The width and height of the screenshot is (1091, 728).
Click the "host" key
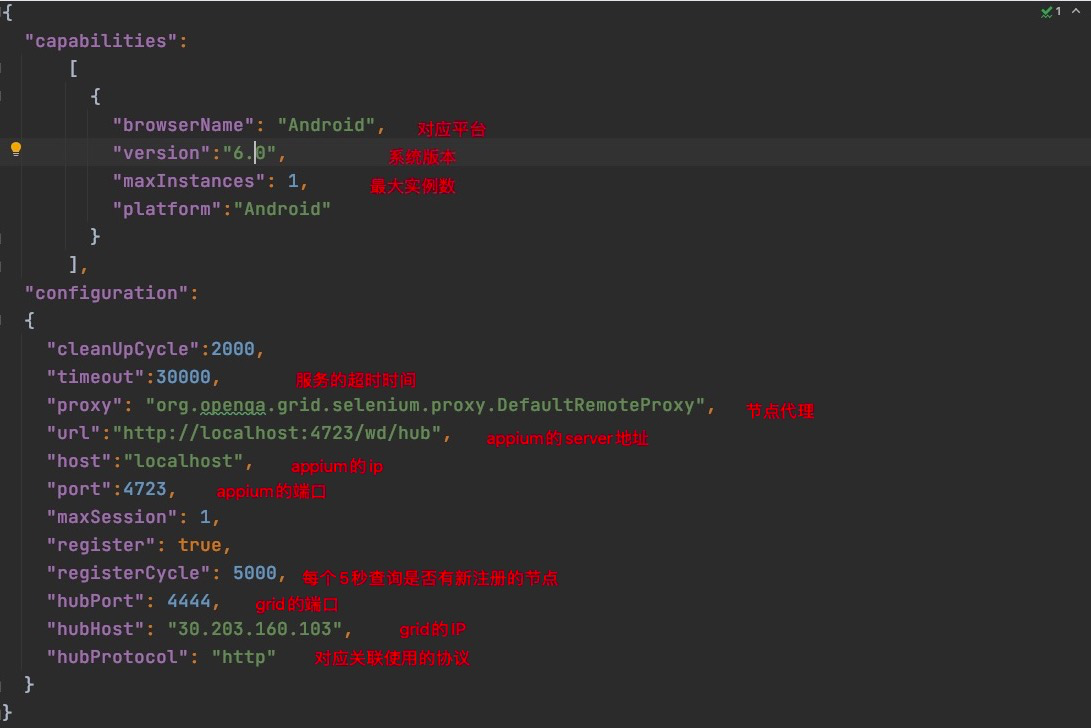(x=79, y=461)
